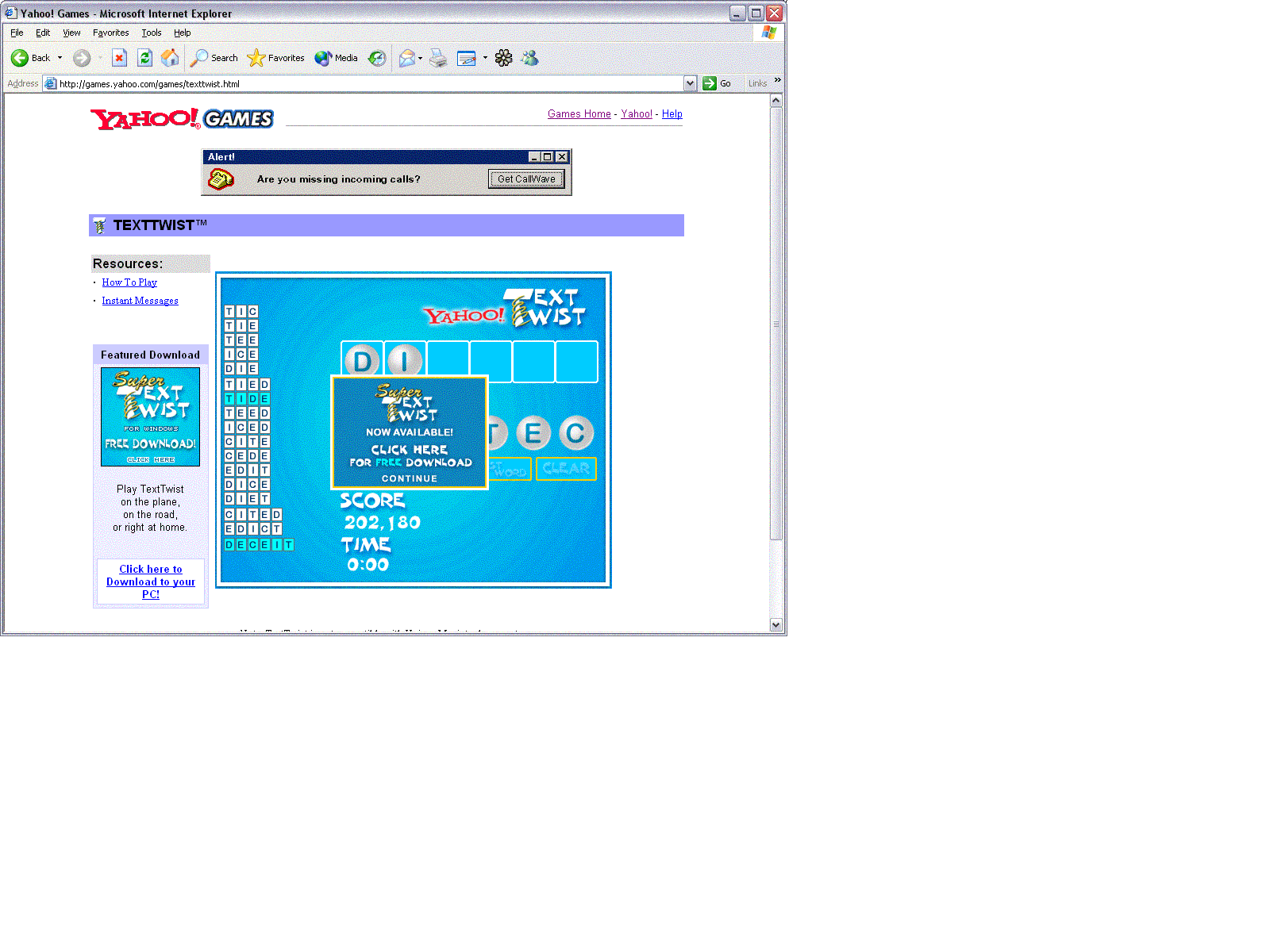Print the page with printer icon
Image resolution: width=1270 pixels, height=952 pixels.
click(x=438, y=58)
